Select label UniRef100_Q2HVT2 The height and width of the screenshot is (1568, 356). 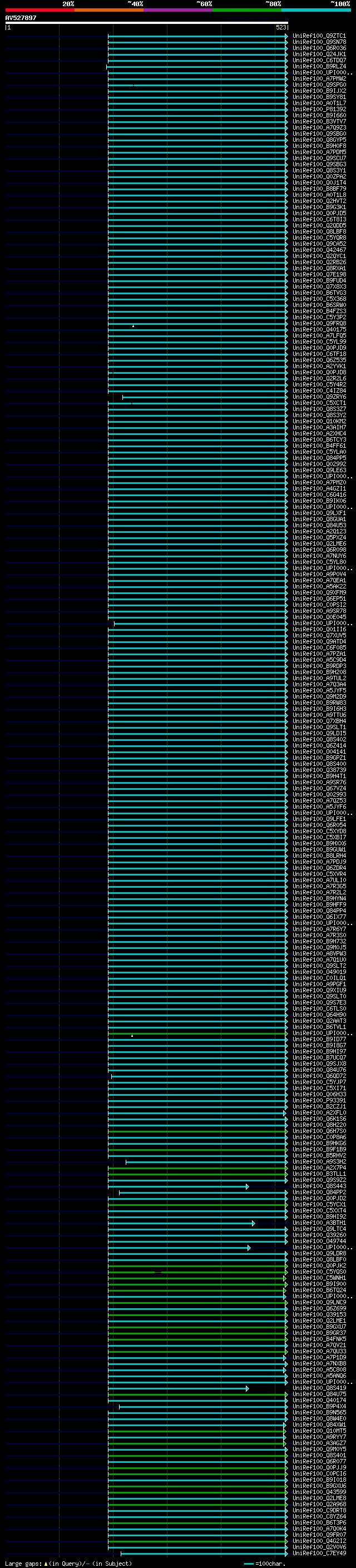319,201
